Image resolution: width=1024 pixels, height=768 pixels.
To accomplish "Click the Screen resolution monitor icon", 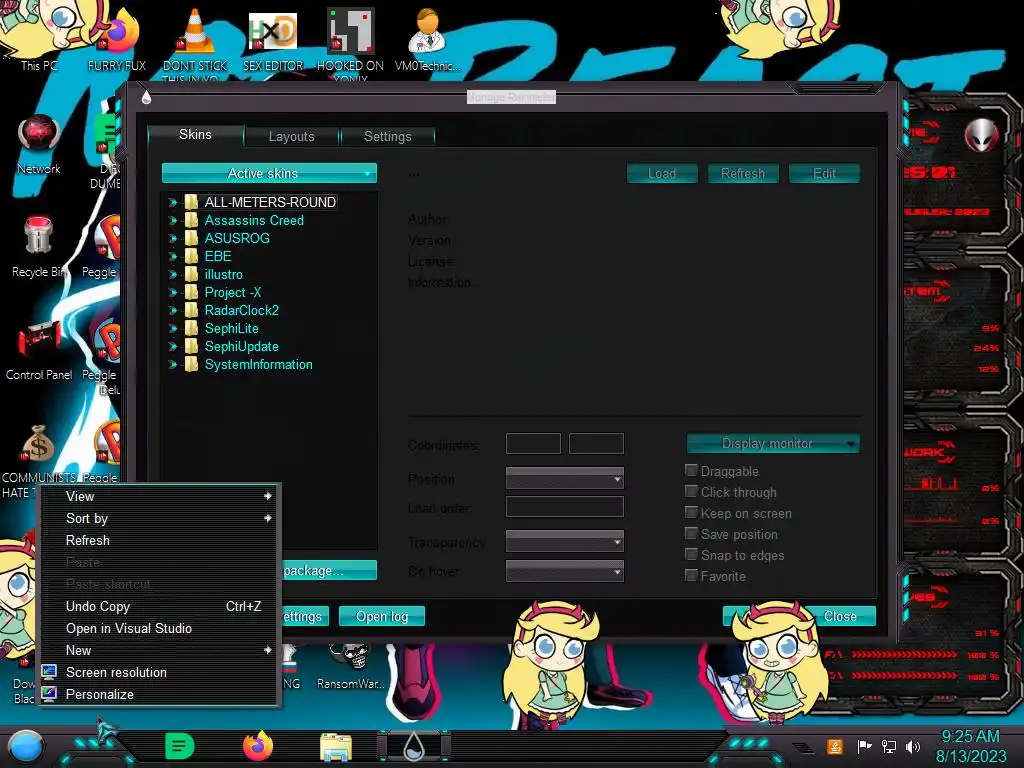I will click(48, 672).
